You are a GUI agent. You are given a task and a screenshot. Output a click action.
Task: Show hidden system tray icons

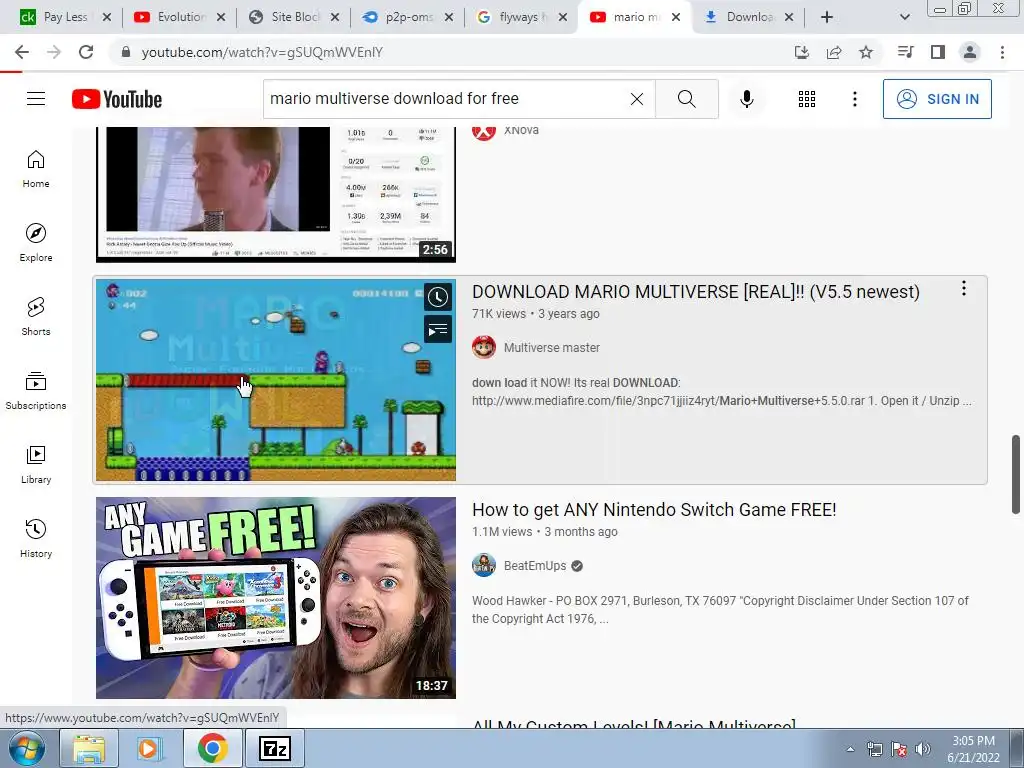pos(850,750)
